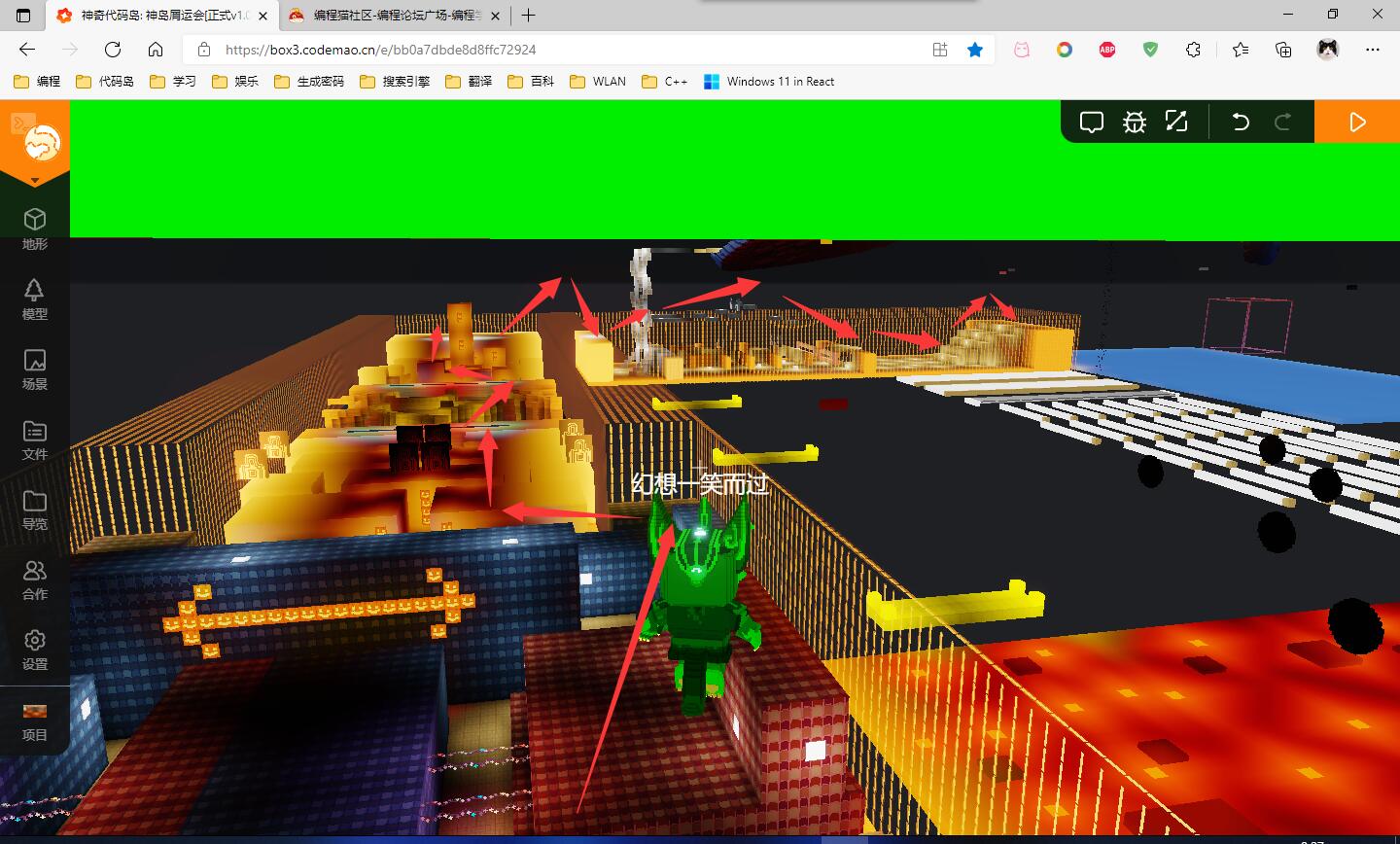Open the 合作 collaboration panel

click(35, 580)
